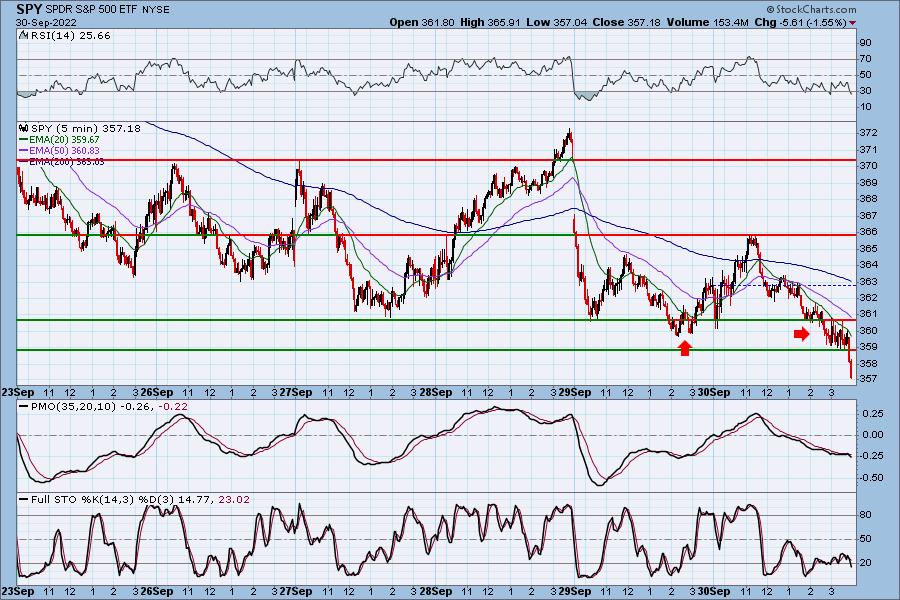Click the 370 price axis label

[x=869, y=165]
